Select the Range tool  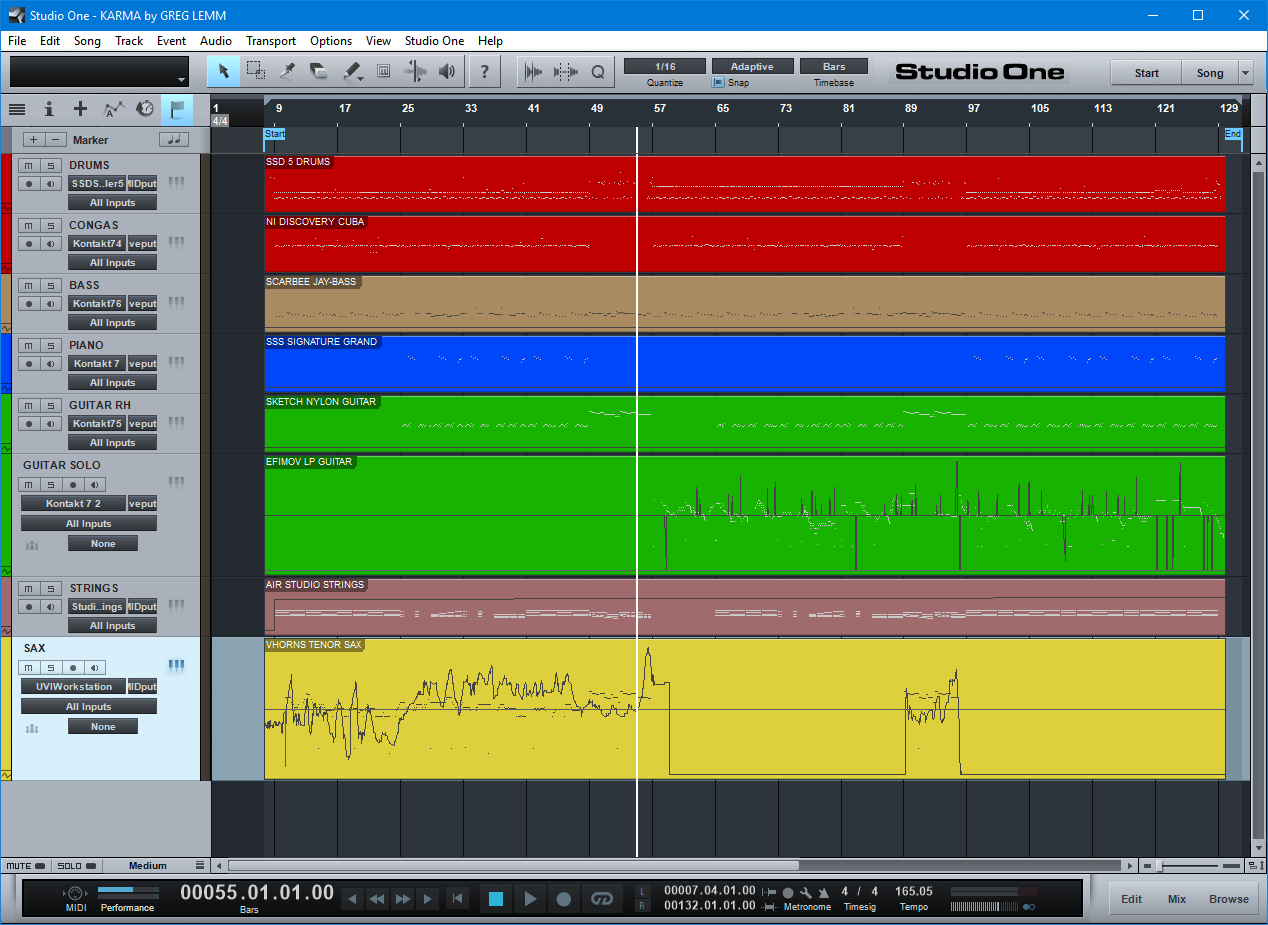256,71
